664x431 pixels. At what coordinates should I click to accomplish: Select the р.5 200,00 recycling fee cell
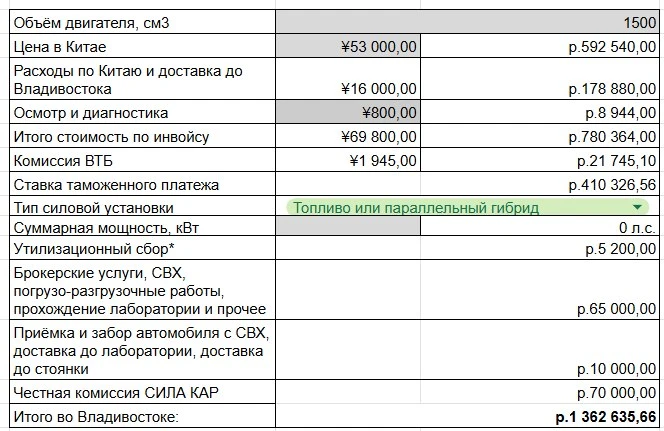click(468, 248)
